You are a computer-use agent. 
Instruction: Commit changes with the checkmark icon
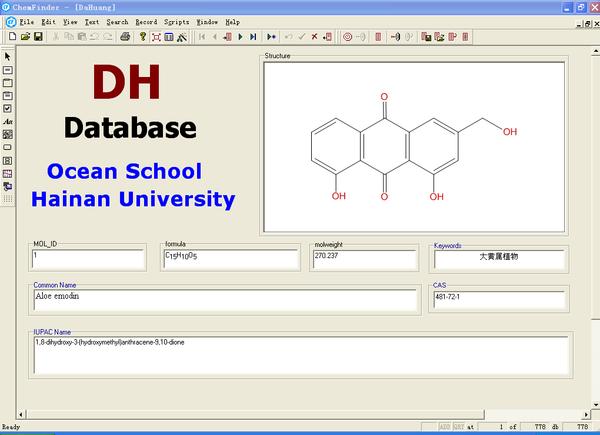coord(302,37)
